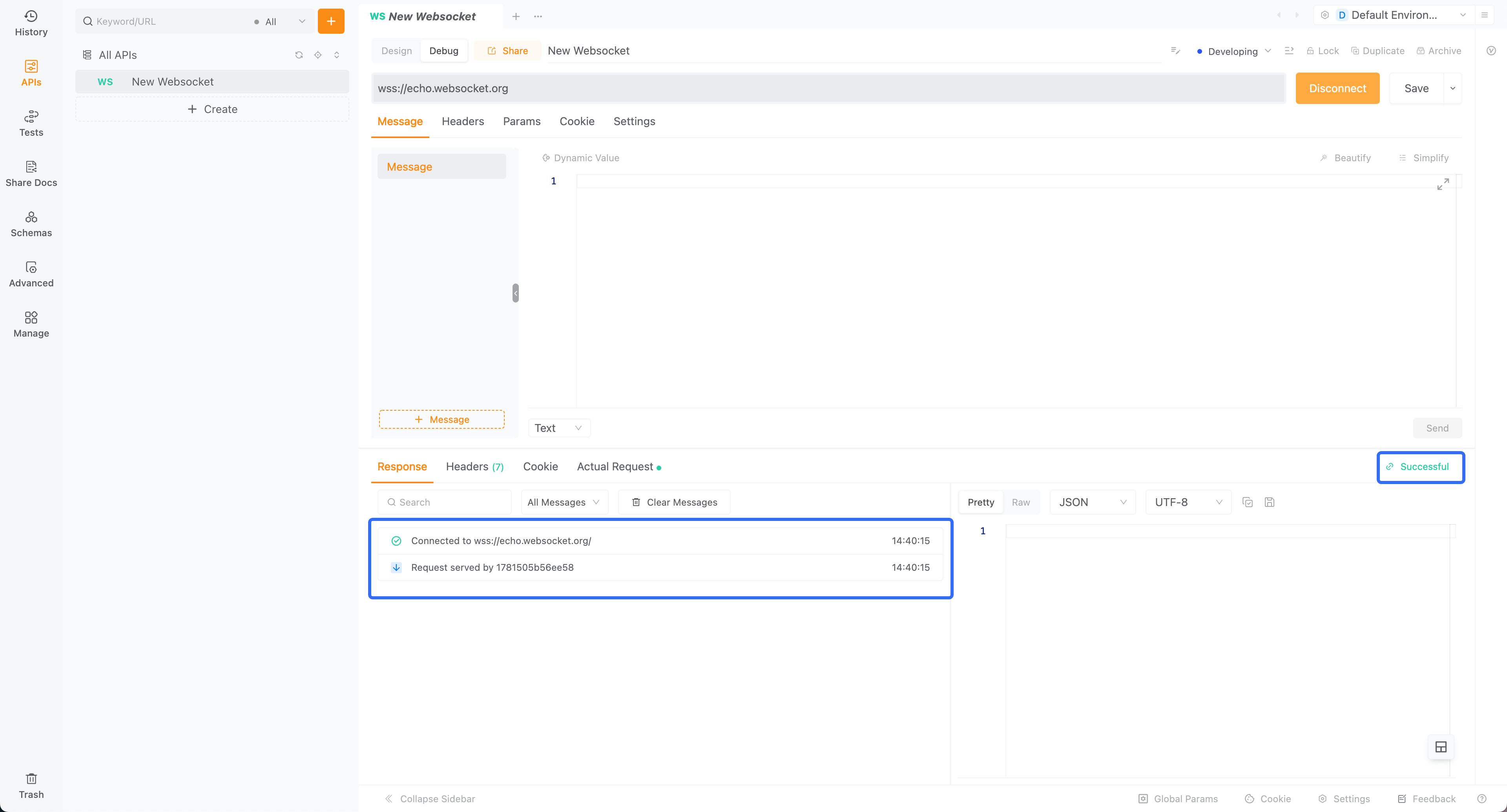Insert a Dynamic Value
Screen dimensions: 1507x812
coord(580,158)
